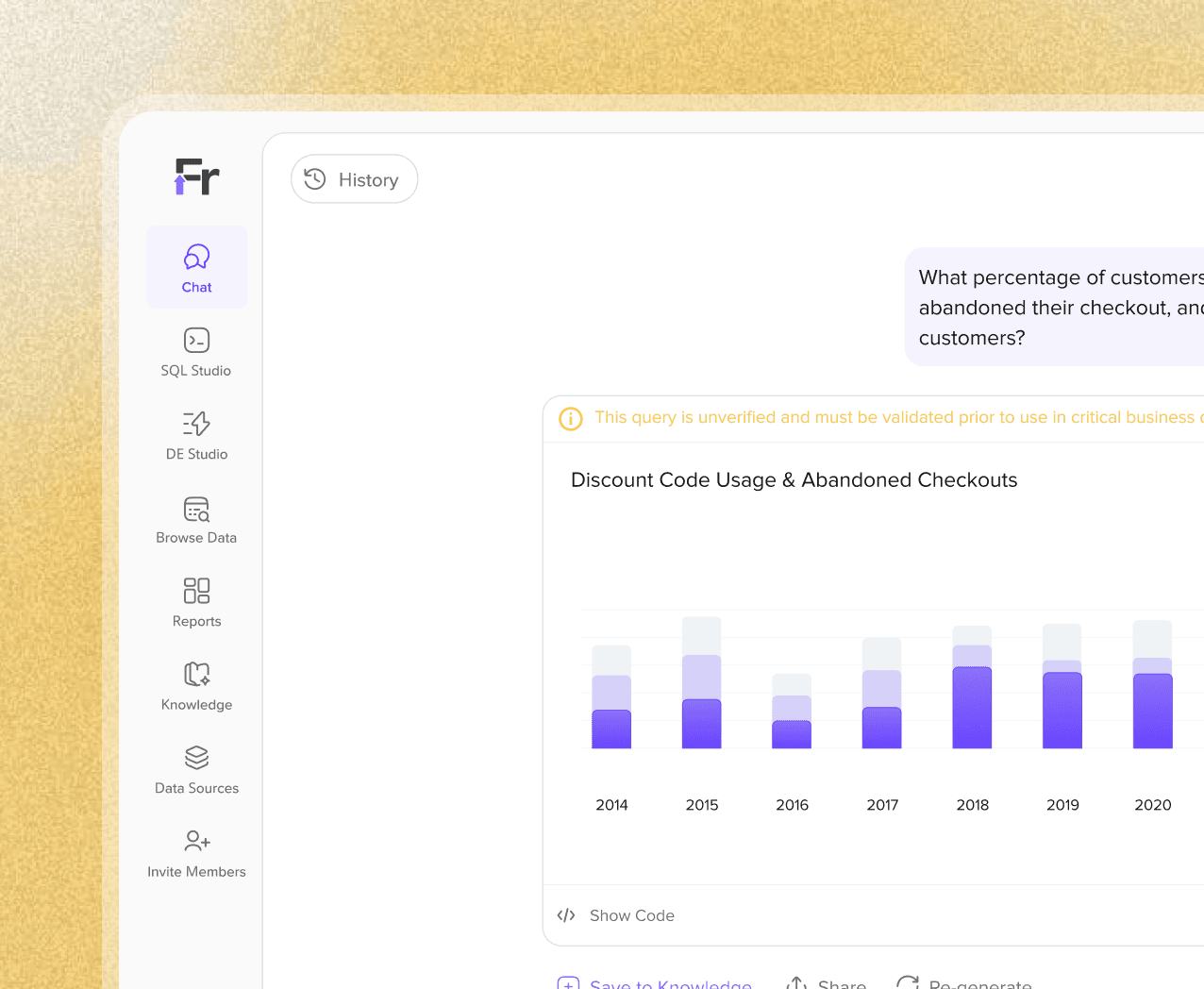Image resolution: width=1204 pixels, height=989 pixels.
Task: Click the 2016 axis label
Action: tap(792, 805)
